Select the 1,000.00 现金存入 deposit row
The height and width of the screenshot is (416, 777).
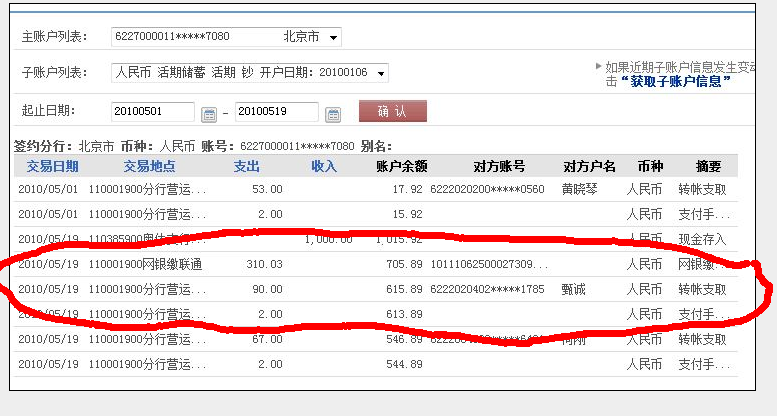coord(380,240)
